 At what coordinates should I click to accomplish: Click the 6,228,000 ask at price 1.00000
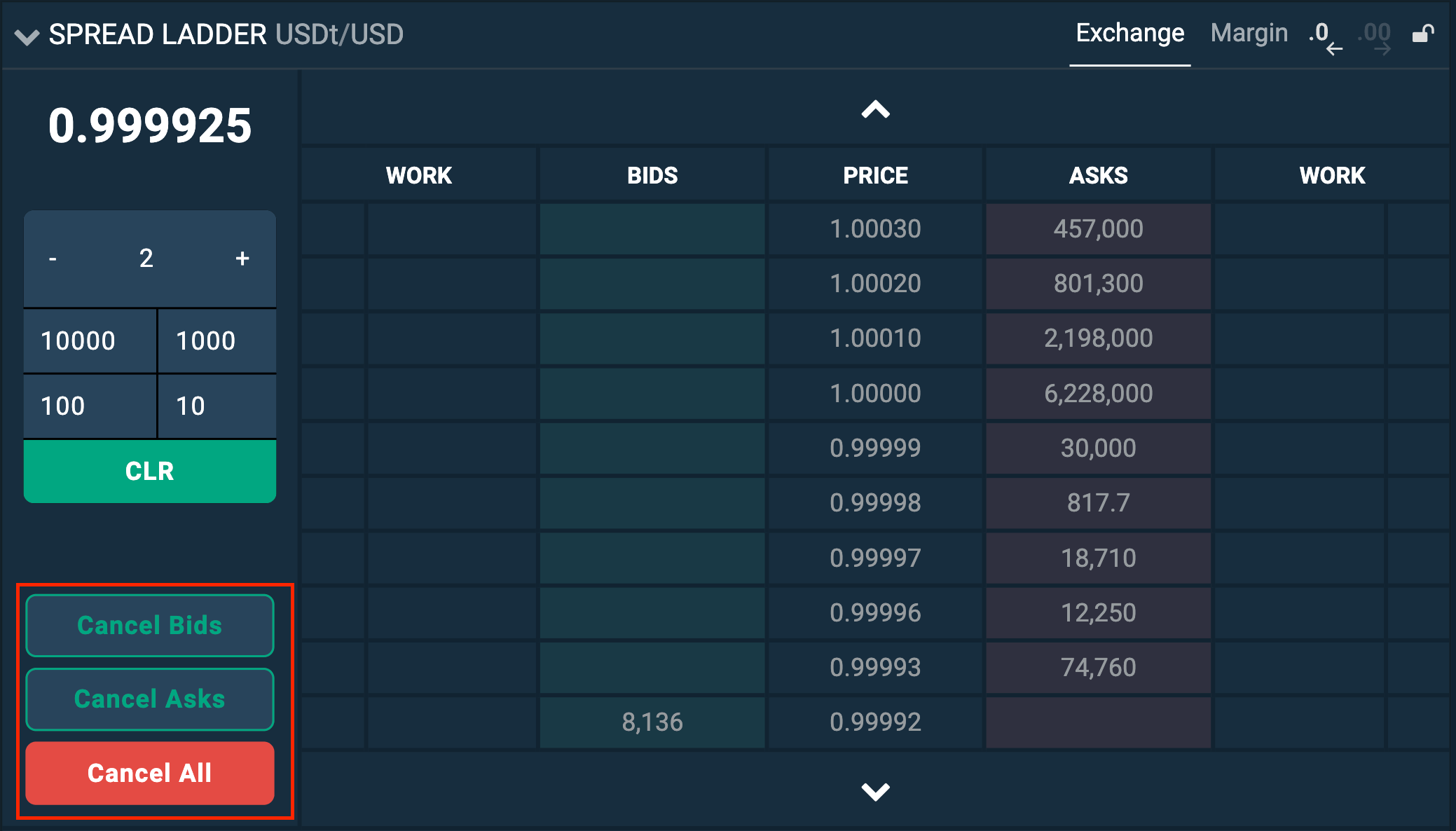pos(1097,393)
